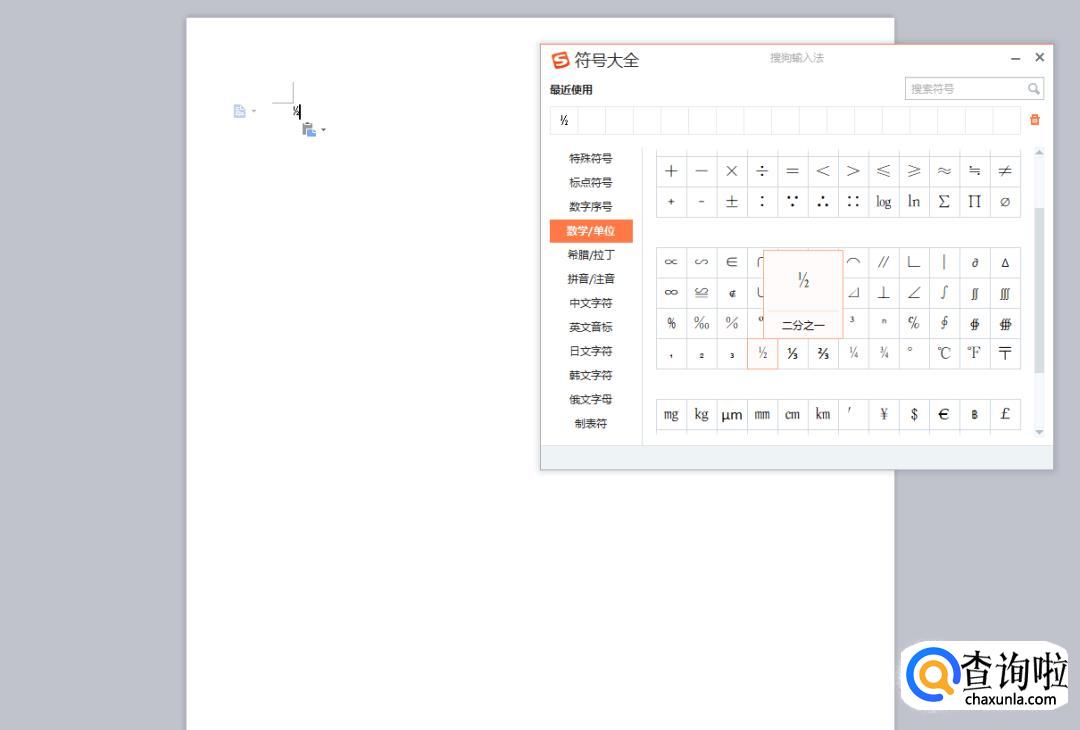Image resolution: width=1080 pixels, height=730 pixels.
Task: Open the 制表符 category
Action: pyautogui.click(x=590, y=423)
